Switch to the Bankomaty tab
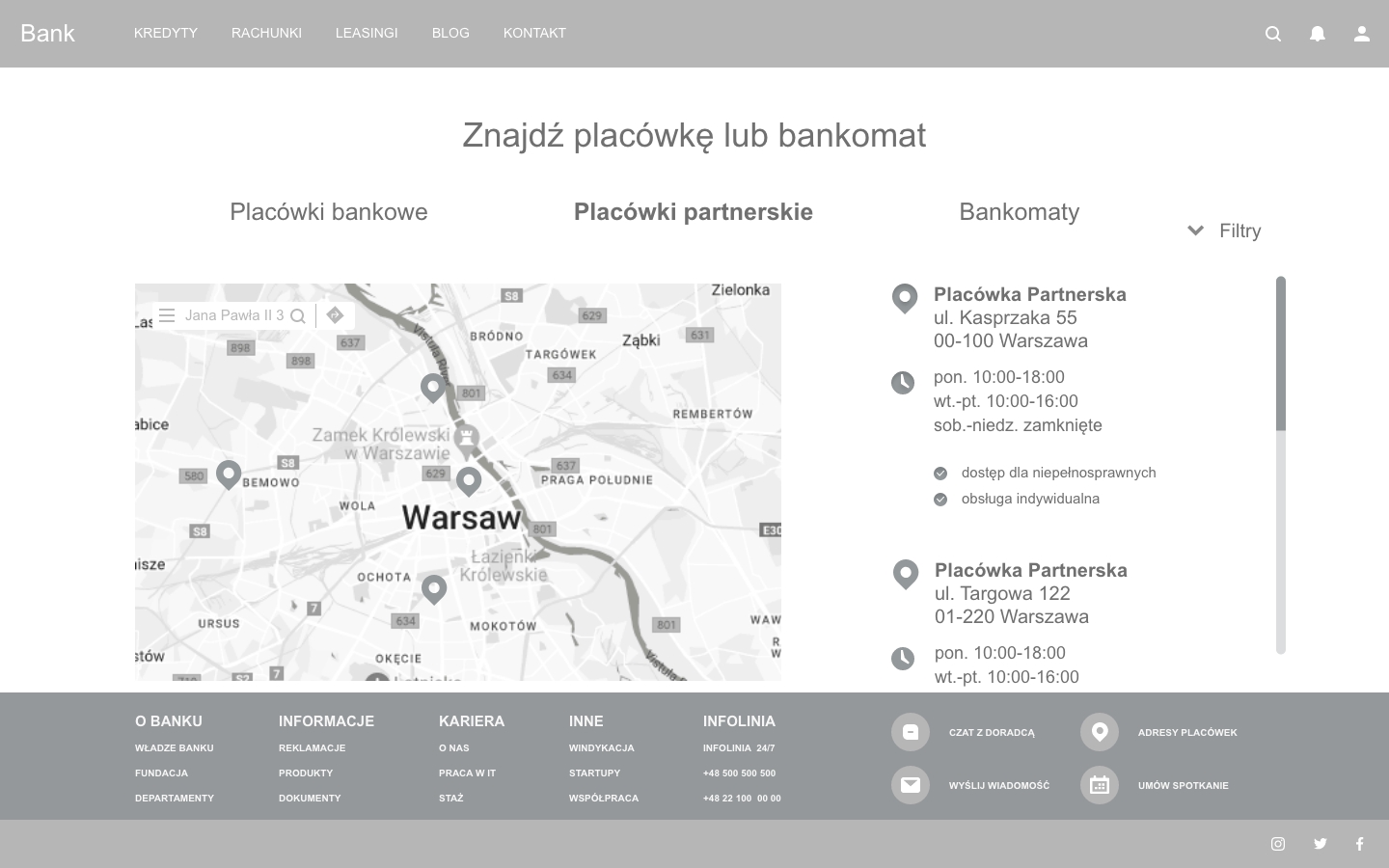 [x=1019, y=212]
